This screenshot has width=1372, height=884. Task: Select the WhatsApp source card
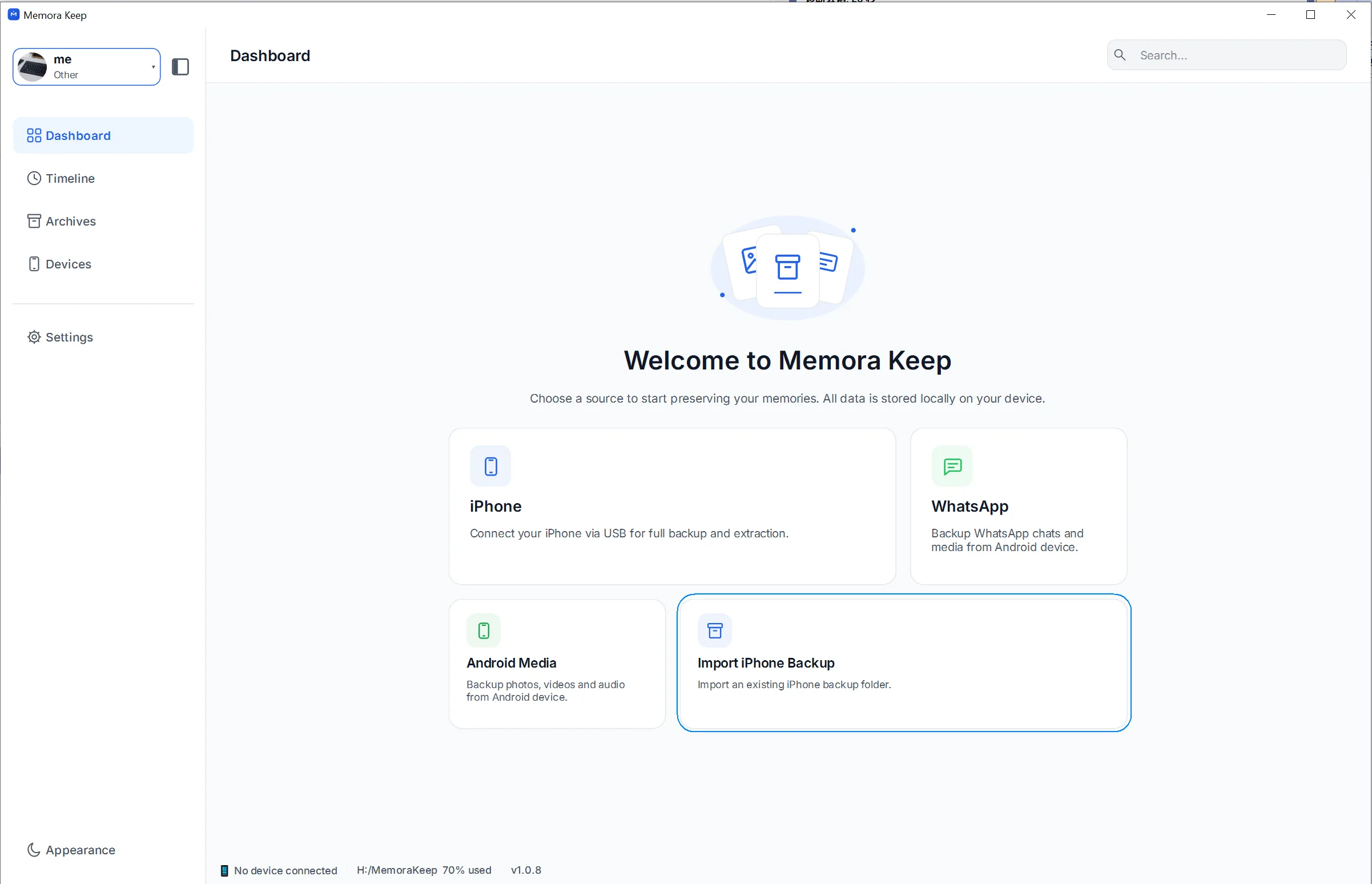(1019, 507)
